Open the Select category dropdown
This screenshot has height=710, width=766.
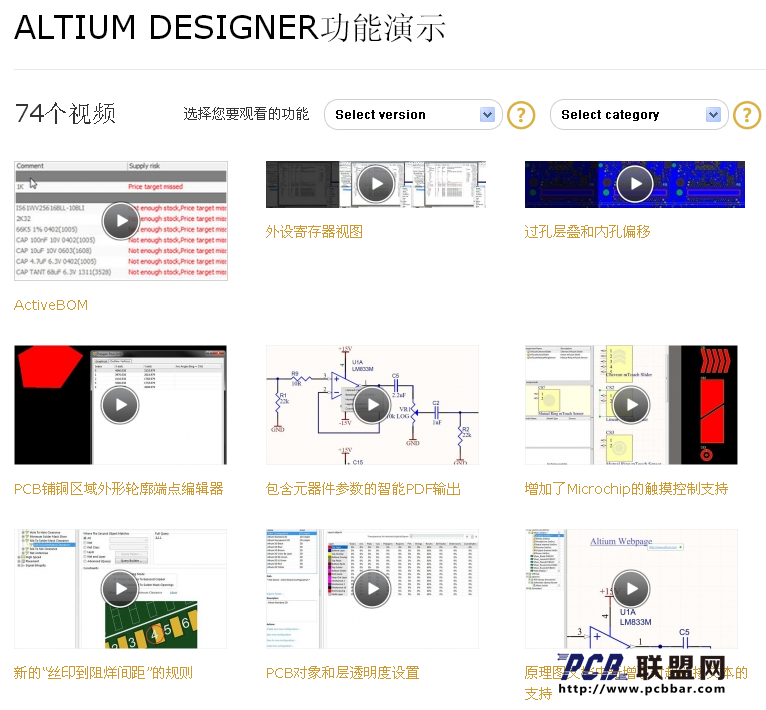click(x=639, y=115)
